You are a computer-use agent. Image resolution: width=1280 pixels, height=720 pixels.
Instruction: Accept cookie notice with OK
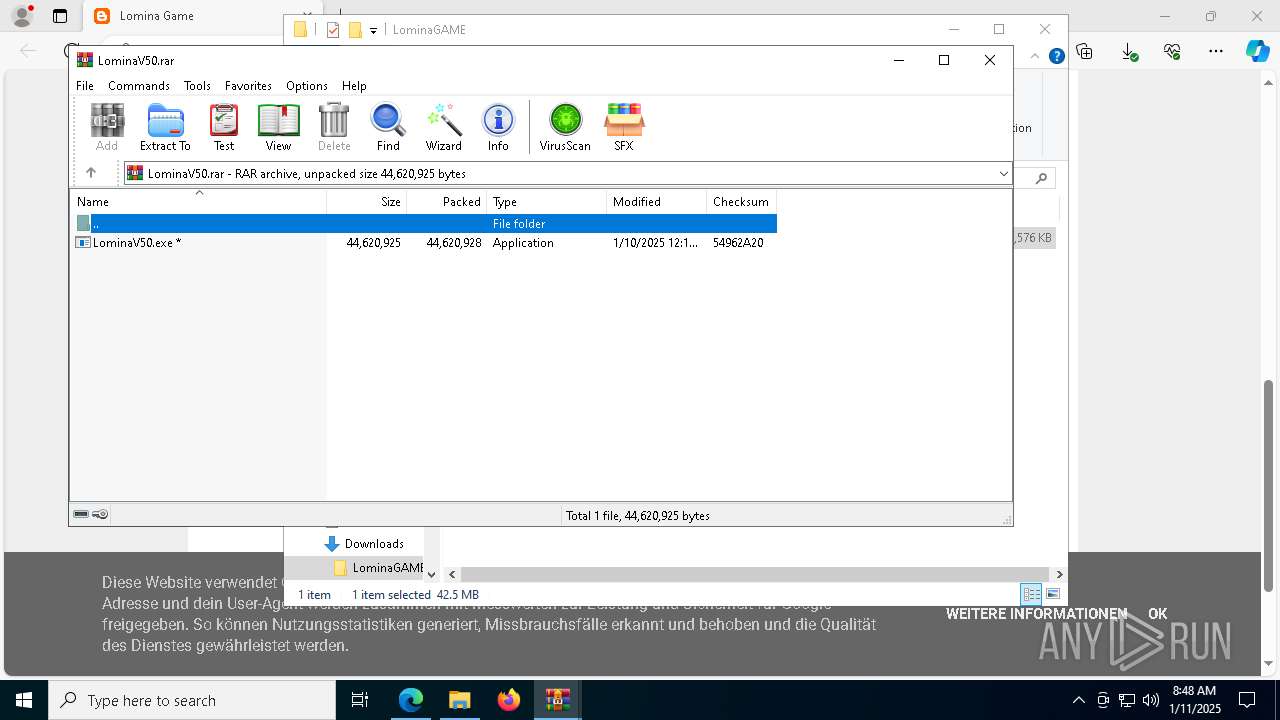click(x=1157, y=614)
